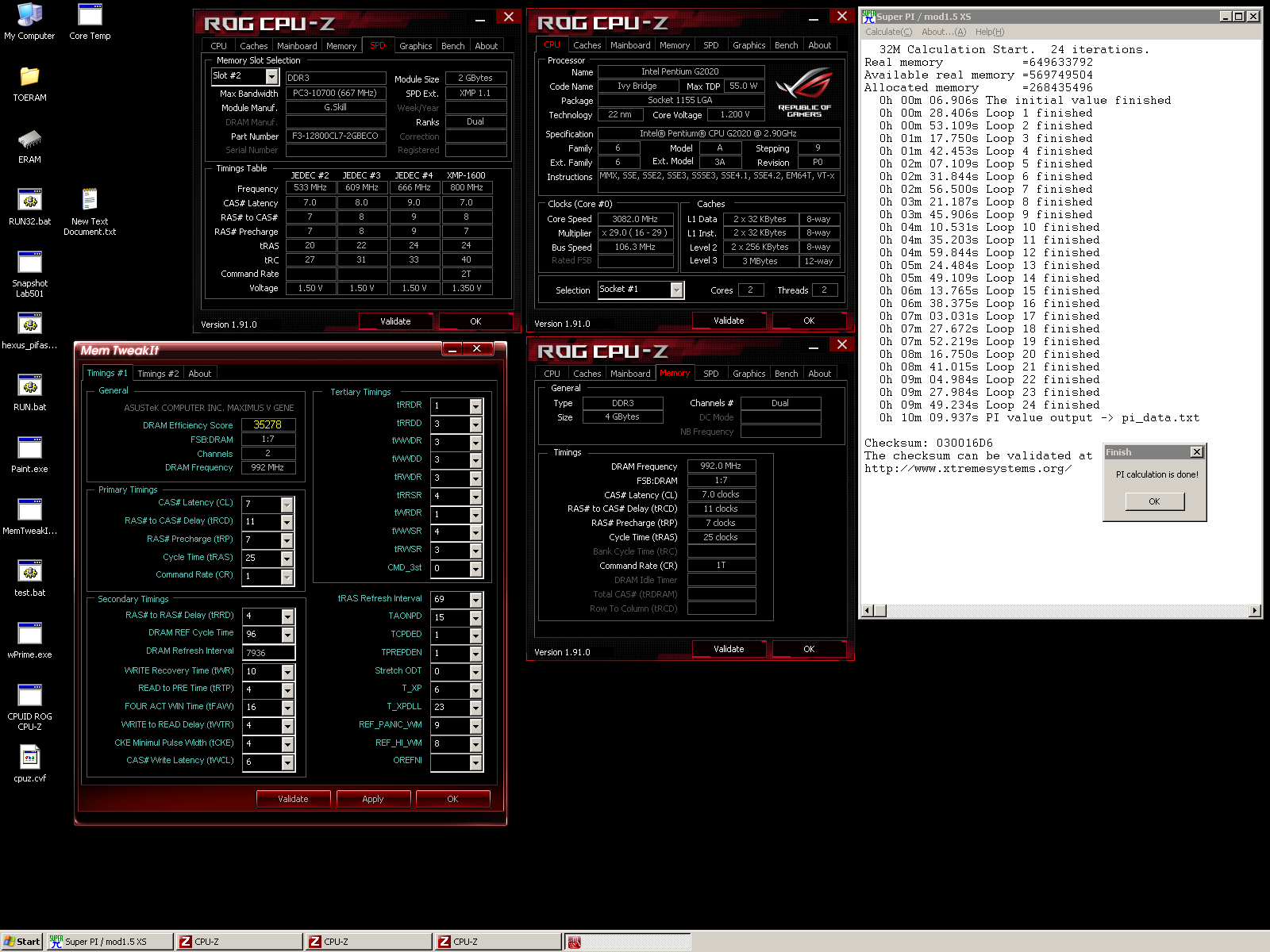Open Memory tab in SPD CPU-Z window
This screenshot has width=1270, height=952.
point(341,46)
